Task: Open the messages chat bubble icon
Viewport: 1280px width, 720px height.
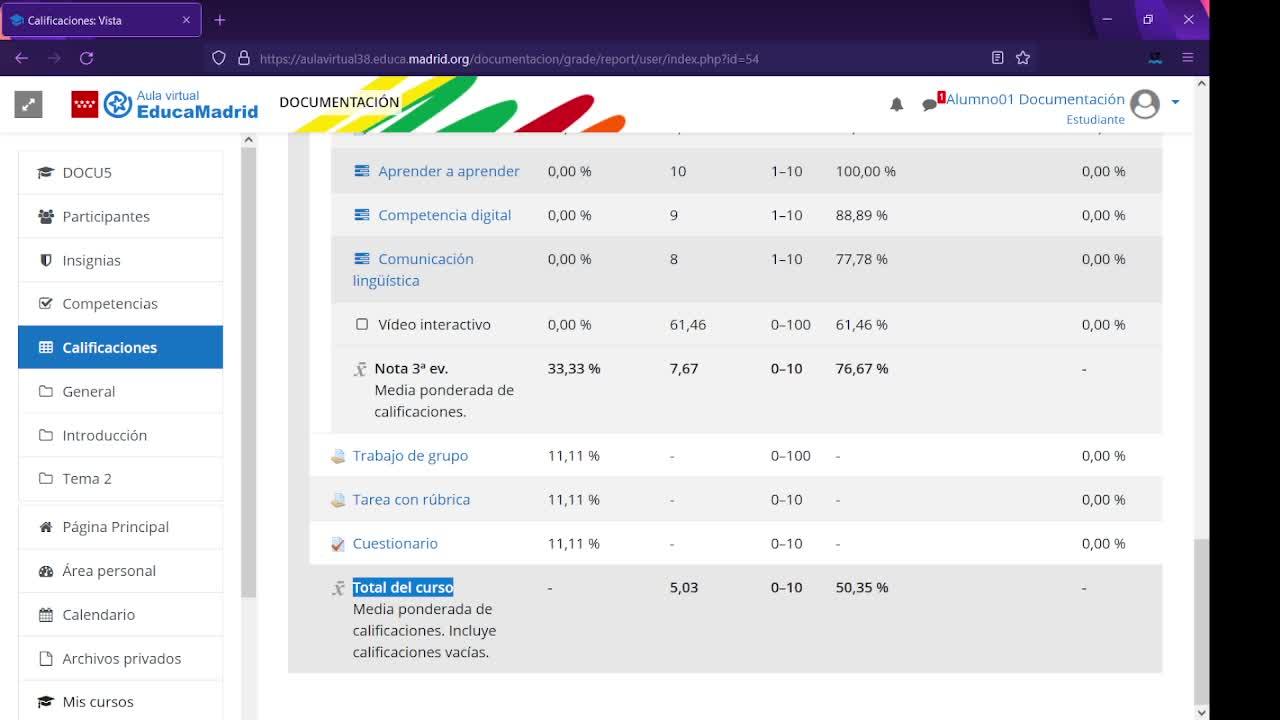Action: click(930, 104)
